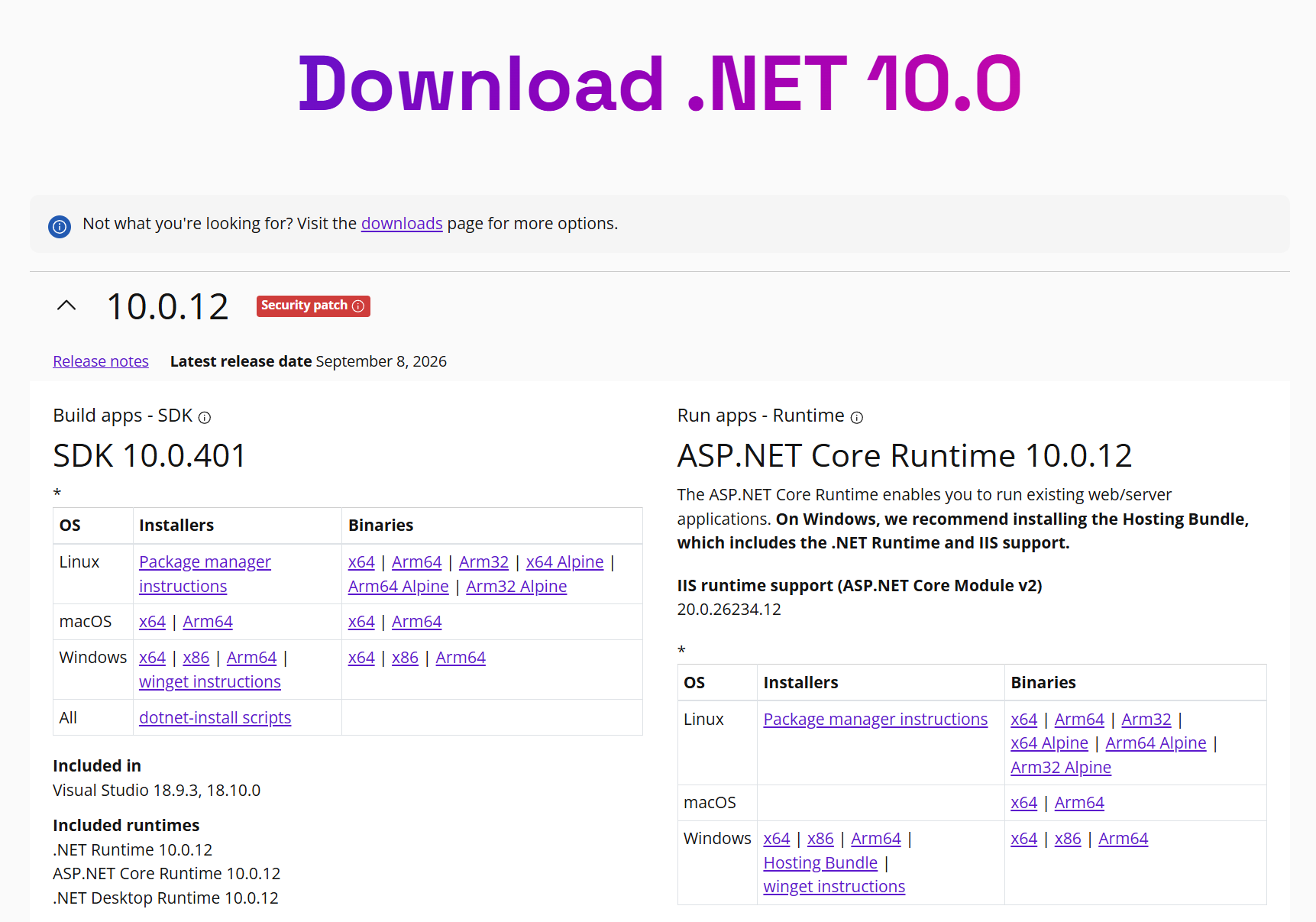Download ASP.NET Runtime Linux Arm64 binary
This screenshot has width=1316, height=922.
point(1079,720)
